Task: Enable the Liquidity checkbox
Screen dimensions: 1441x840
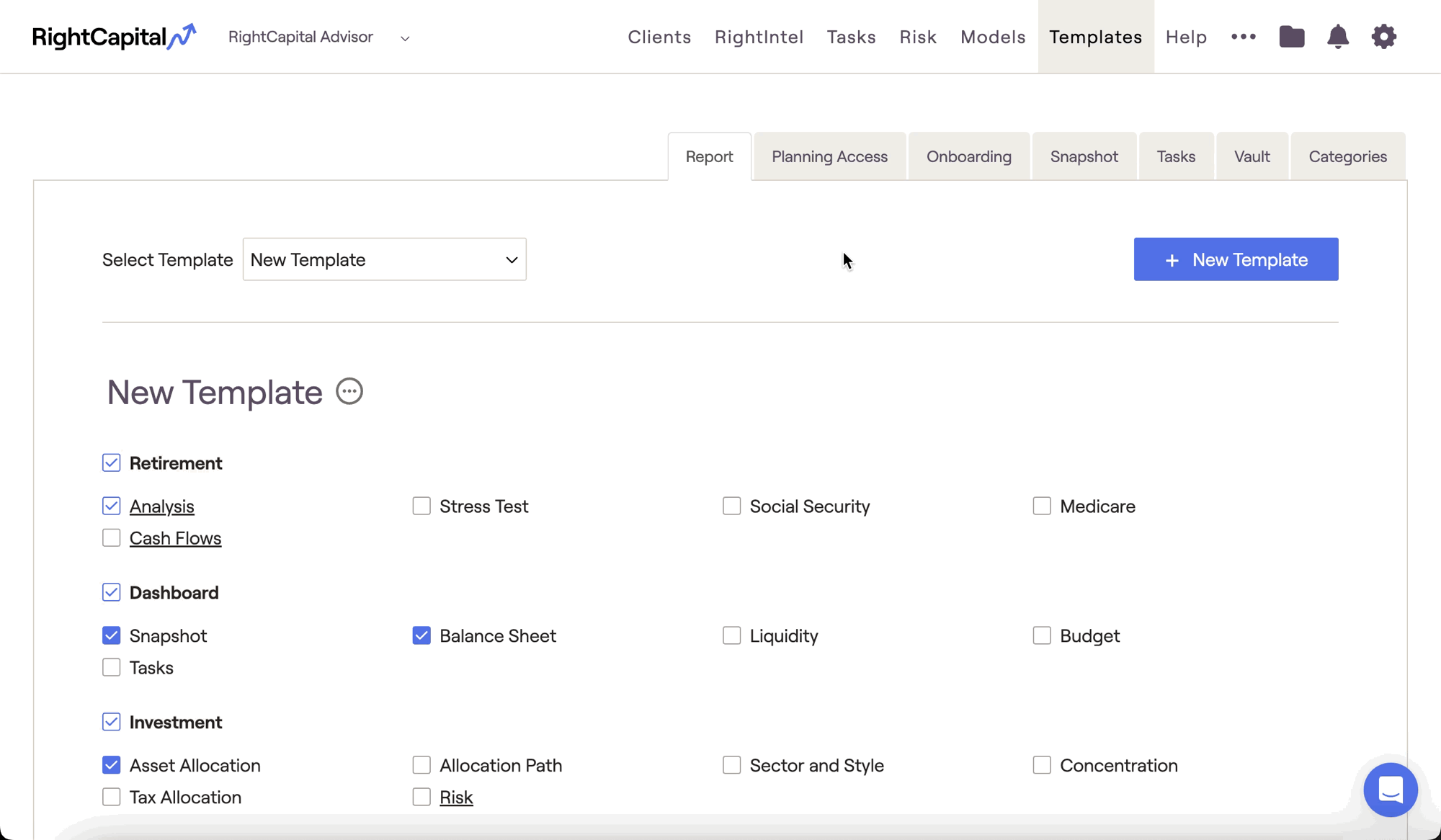Action: point(731,635)
